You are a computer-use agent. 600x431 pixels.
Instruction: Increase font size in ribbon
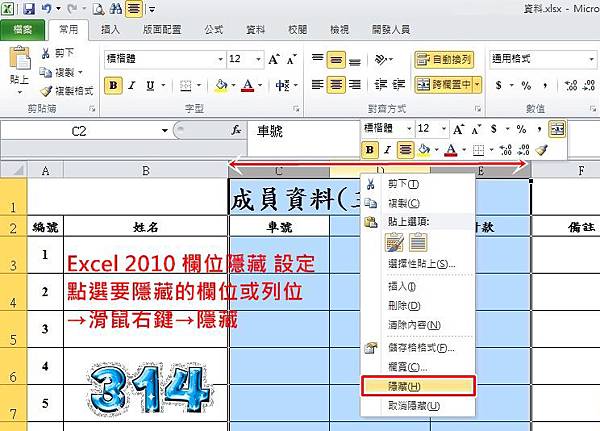(274, 59)
